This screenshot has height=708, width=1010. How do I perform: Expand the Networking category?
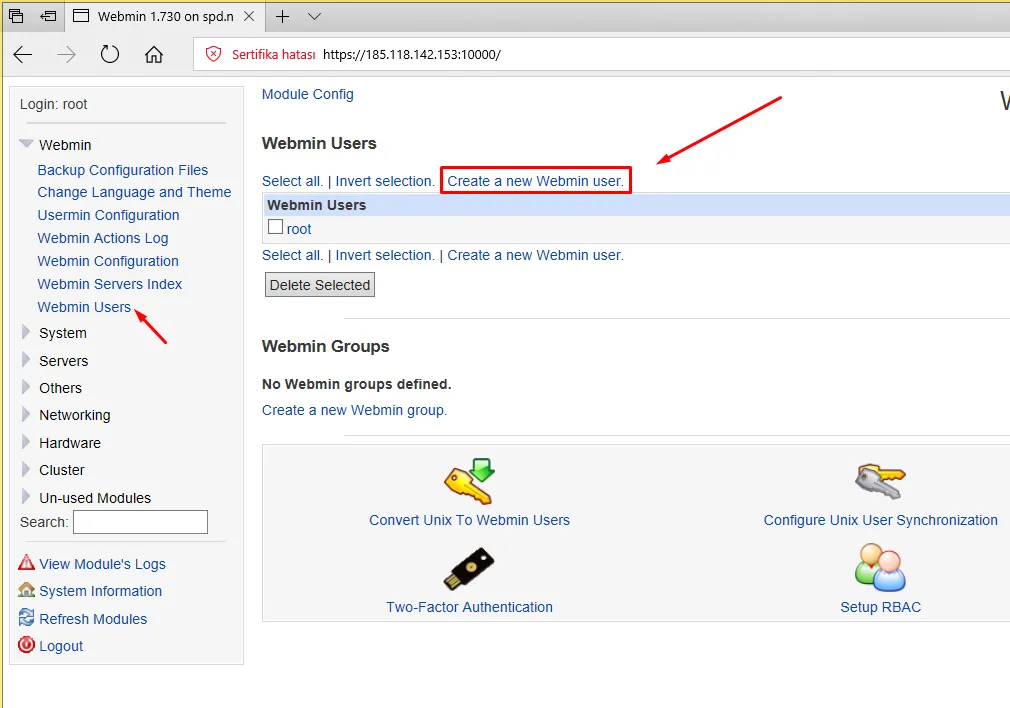coord(26,414)
